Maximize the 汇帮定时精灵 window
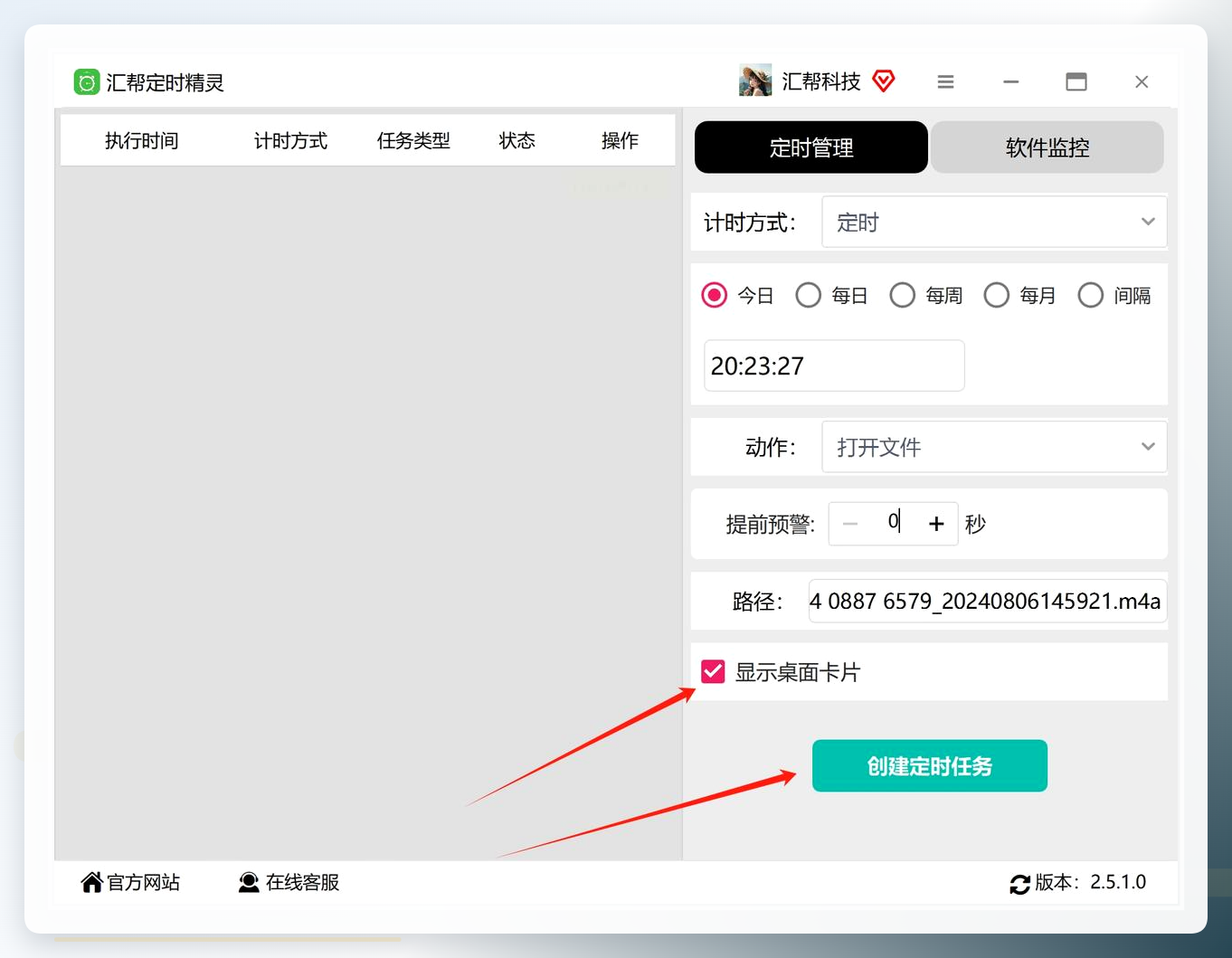 pos(1076,82)
